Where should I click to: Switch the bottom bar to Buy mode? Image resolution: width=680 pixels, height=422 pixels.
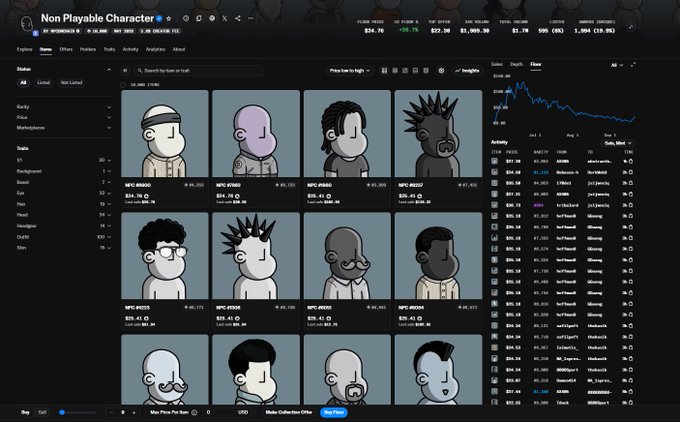coord(25,412)
